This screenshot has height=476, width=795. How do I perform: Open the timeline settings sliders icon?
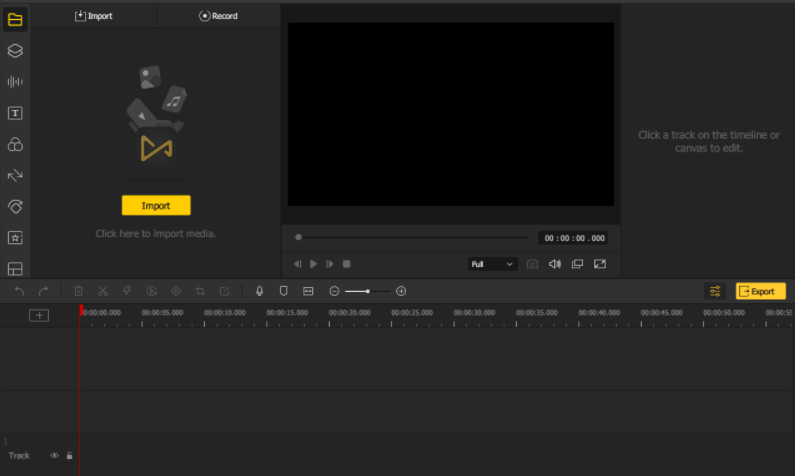(x=715, y=291)
